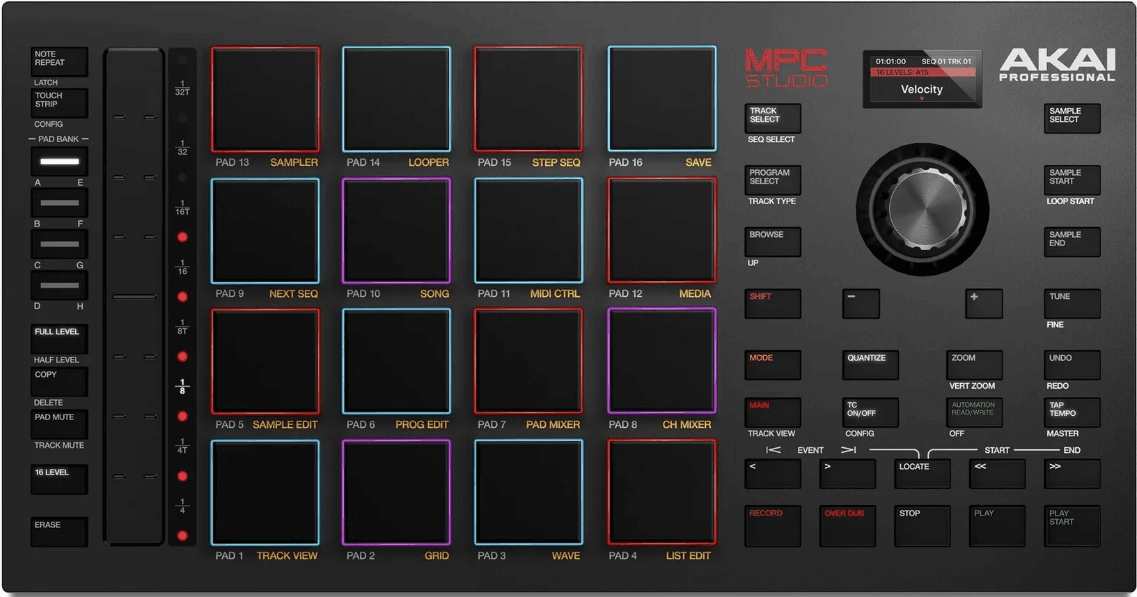
Task: Hit Pad 15 labeled Step Seq
Action: pyautogui.click(x=527, y=99)
